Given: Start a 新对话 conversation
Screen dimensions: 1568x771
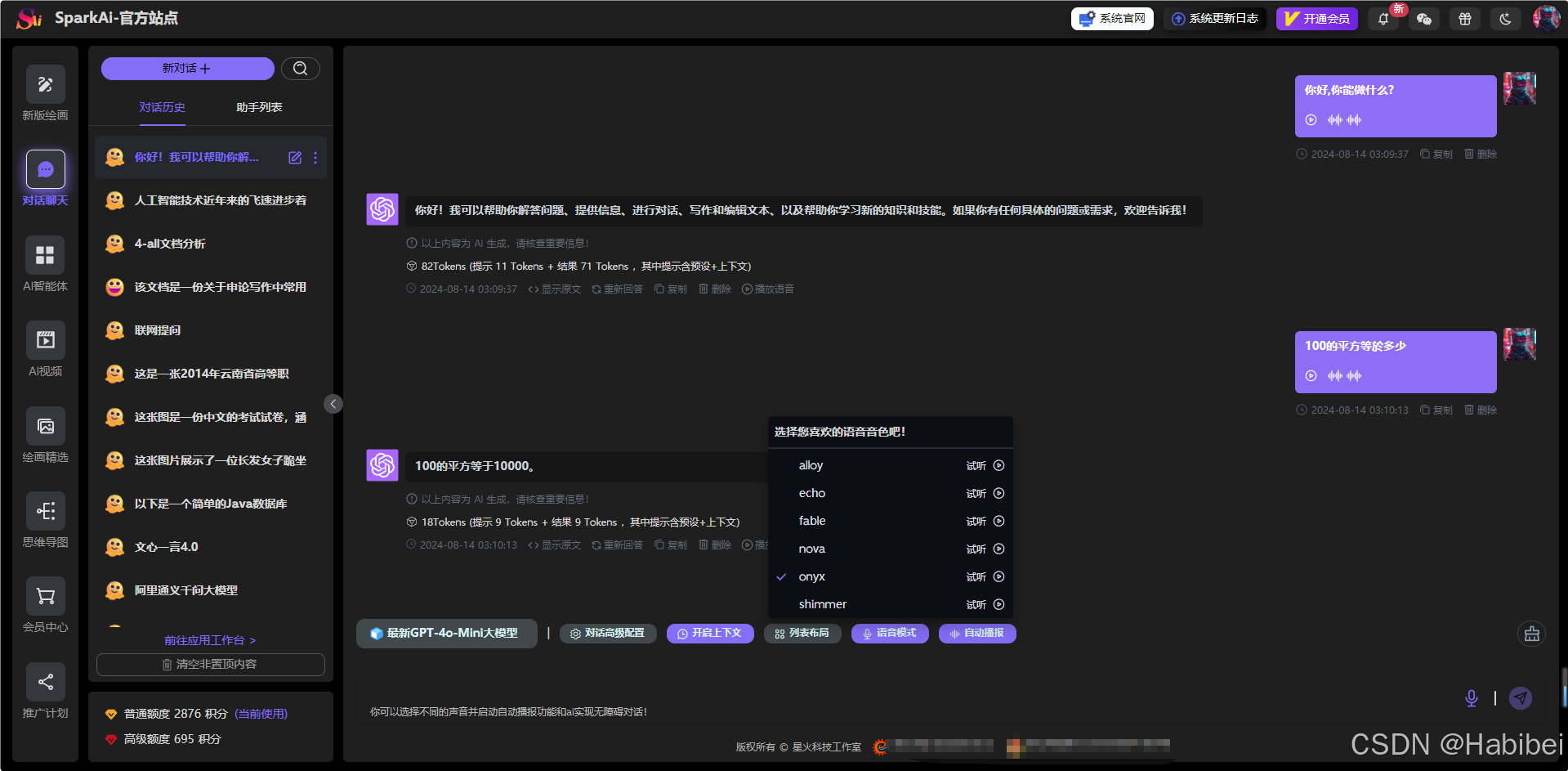Looking at the screenshot, I should (187, 69).
